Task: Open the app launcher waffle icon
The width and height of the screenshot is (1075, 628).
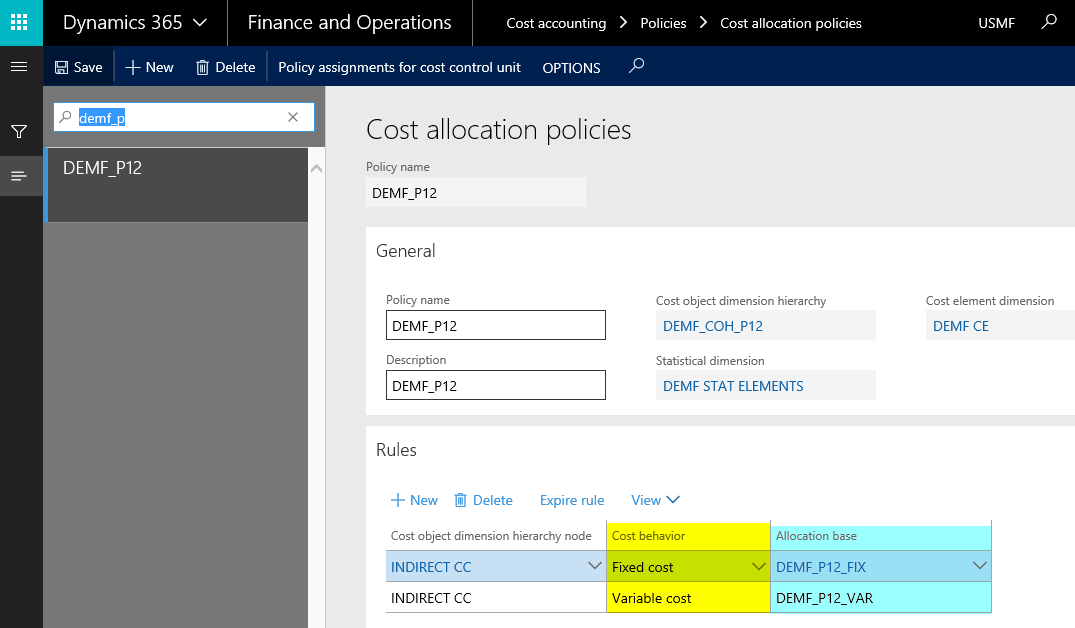Action: click(x=21, y=22)
